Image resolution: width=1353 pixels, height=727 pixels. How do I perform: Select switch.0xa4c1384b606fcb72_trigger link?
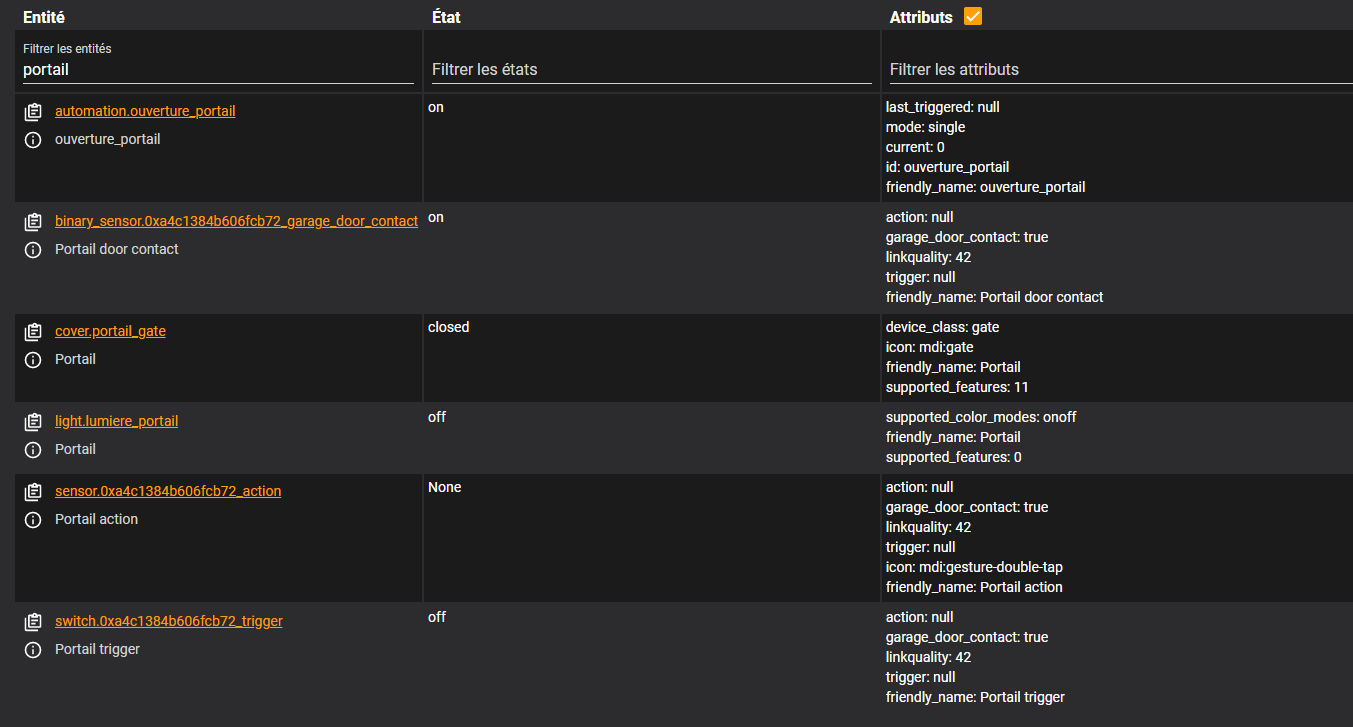[169, 621]
